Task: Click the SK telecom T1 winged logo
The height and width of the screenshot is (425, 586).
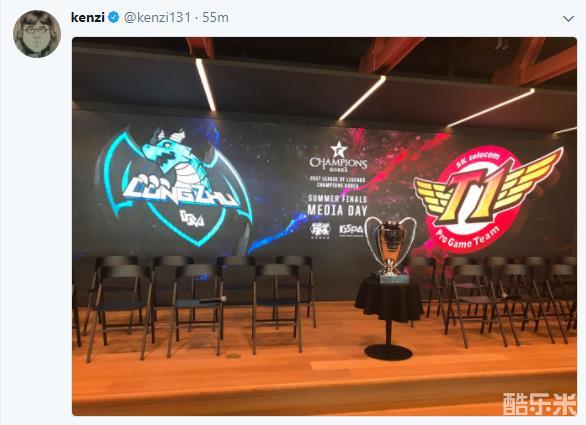Action: [x=487, y=198]
